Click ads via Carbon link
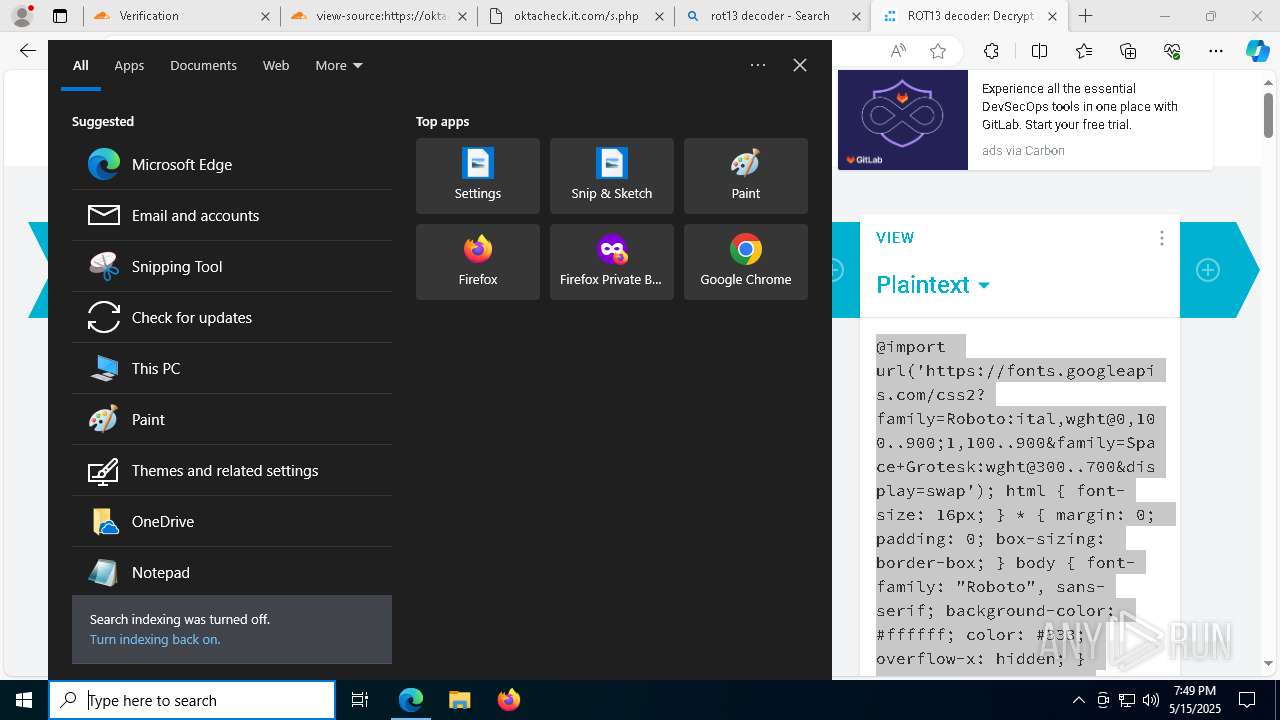 tap(1023, 151)
